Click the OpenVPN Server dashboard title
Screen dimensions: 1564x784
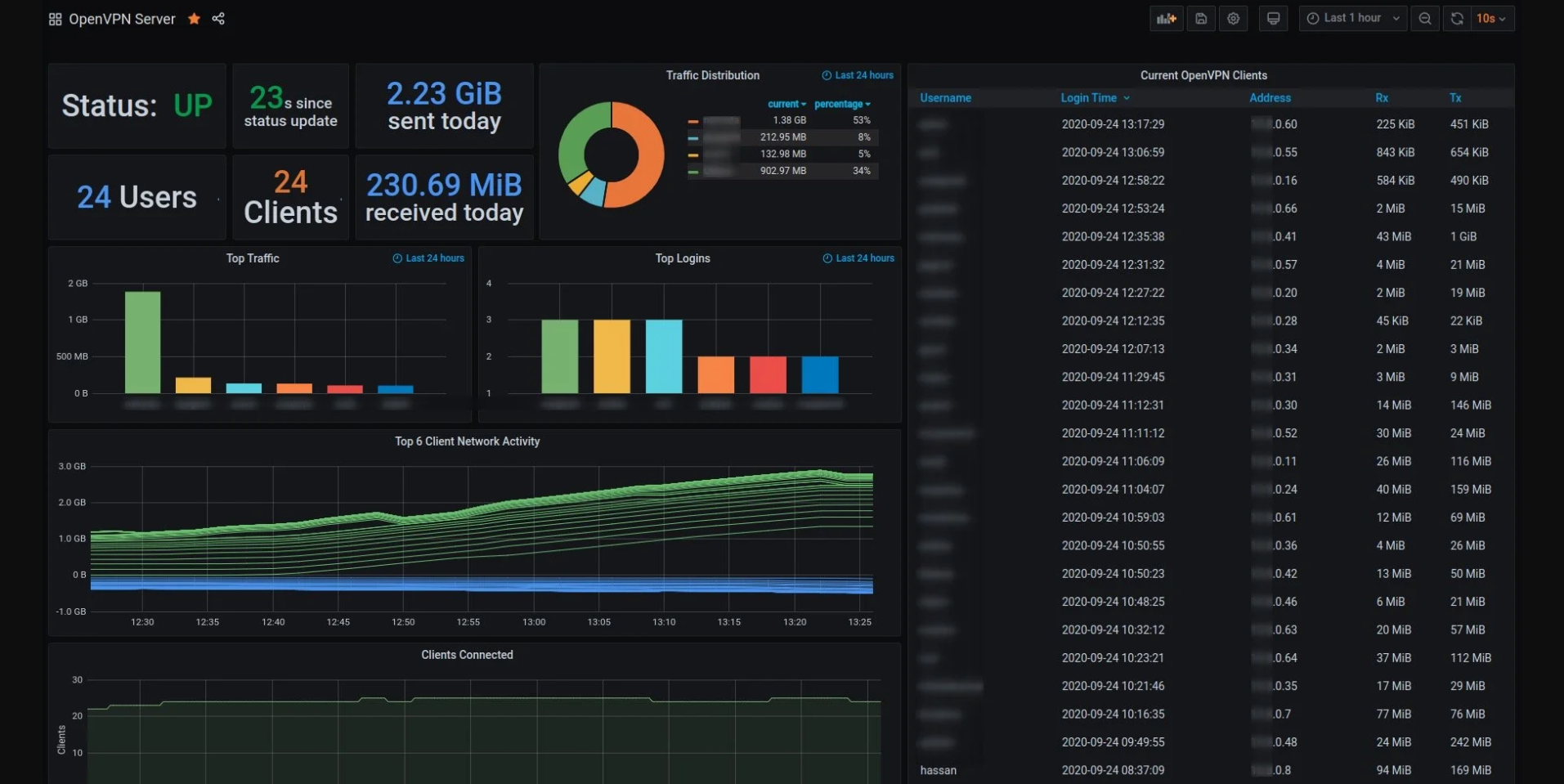[x=122, y=19]
